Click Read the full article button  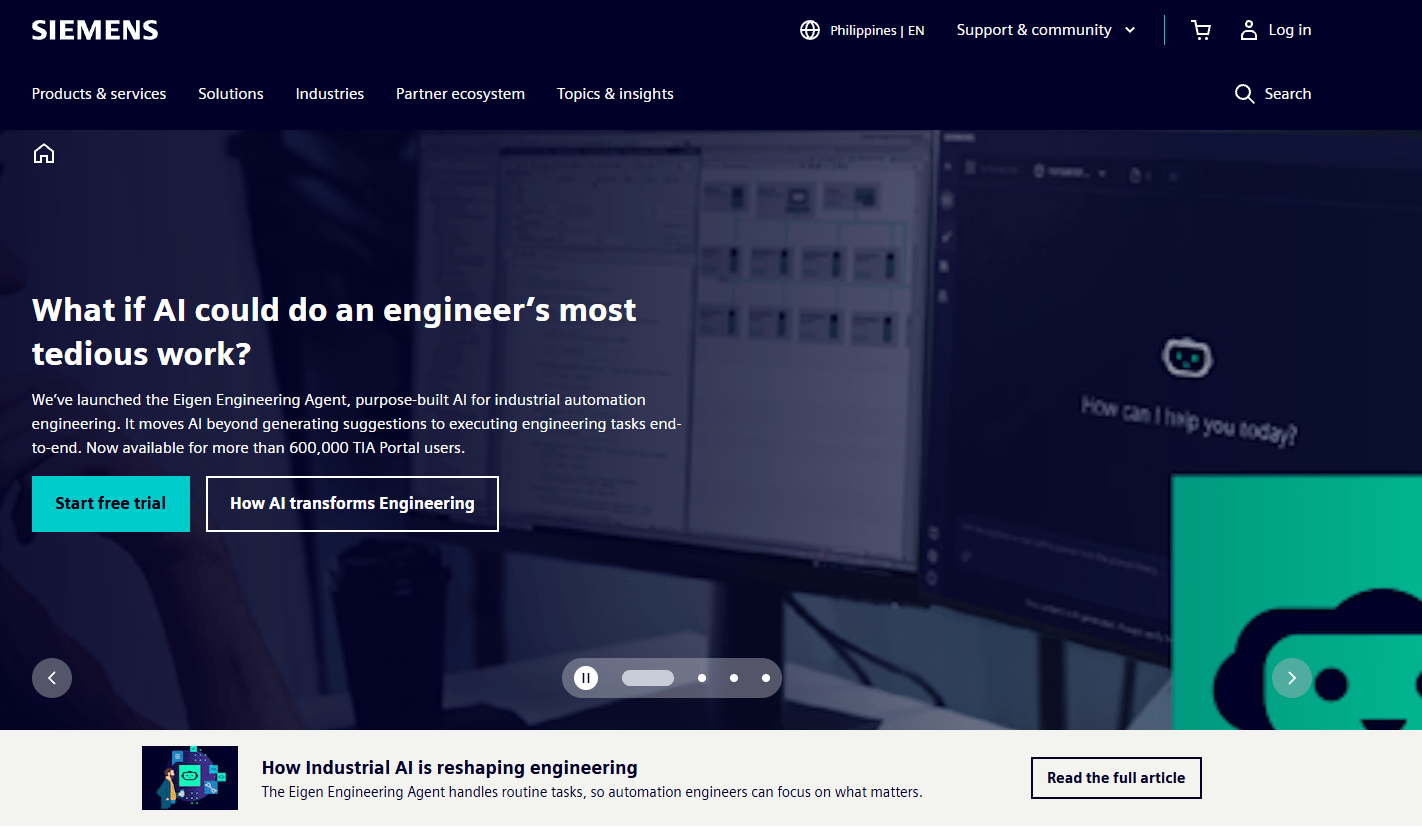(x=1116, y=778)
